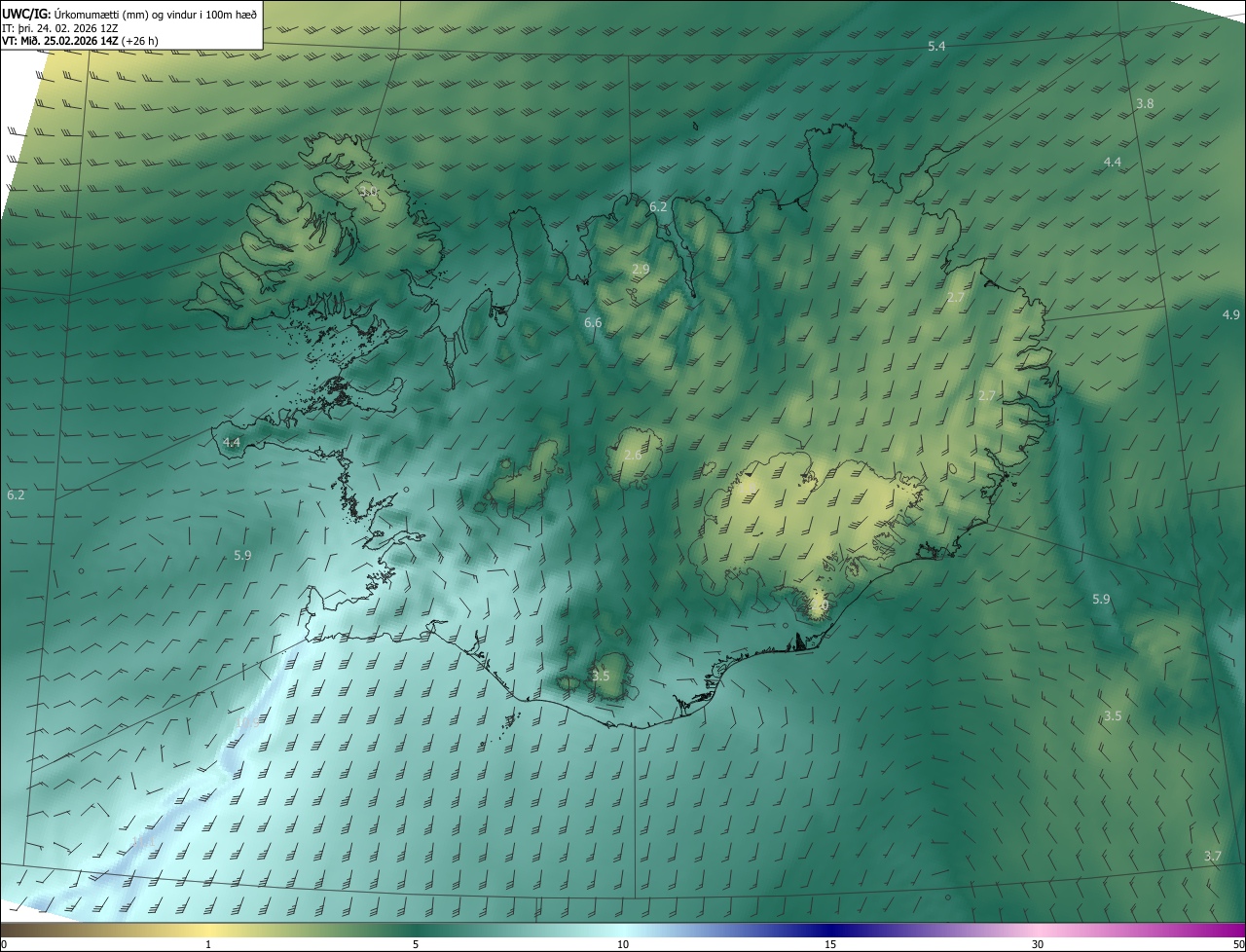Click the 4.4 value on Snæfellsnes peninsula

(232, 442)
